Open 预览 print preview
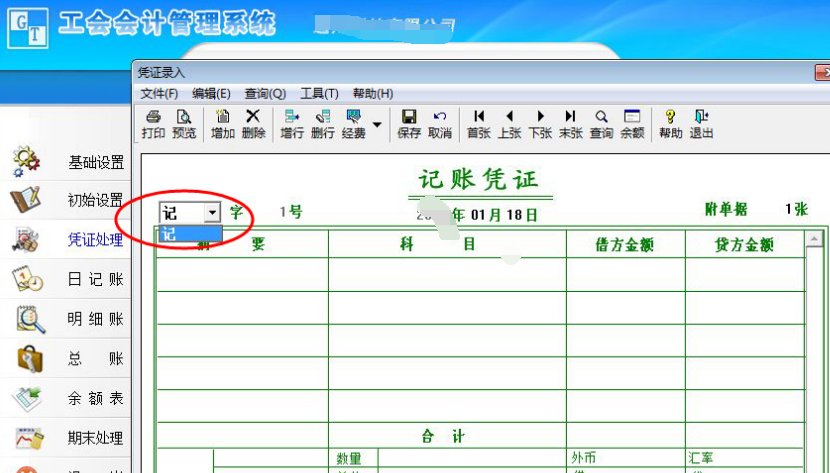The height and width of the screenshot is (473, 830). [184, 124]
